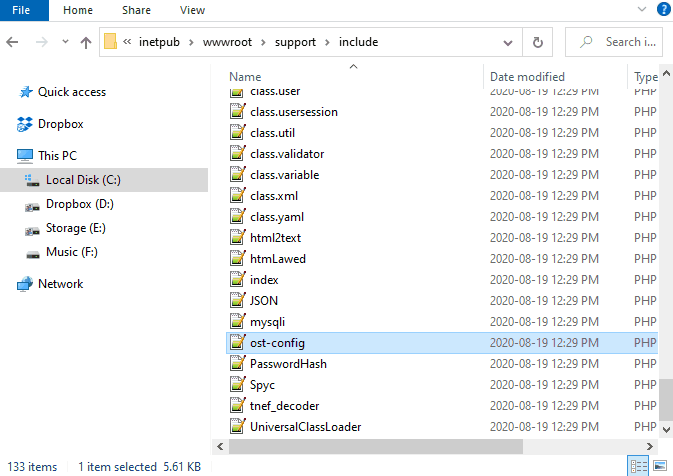
Task: Select the UniversalClassLoader file icon
Action: 237,427
